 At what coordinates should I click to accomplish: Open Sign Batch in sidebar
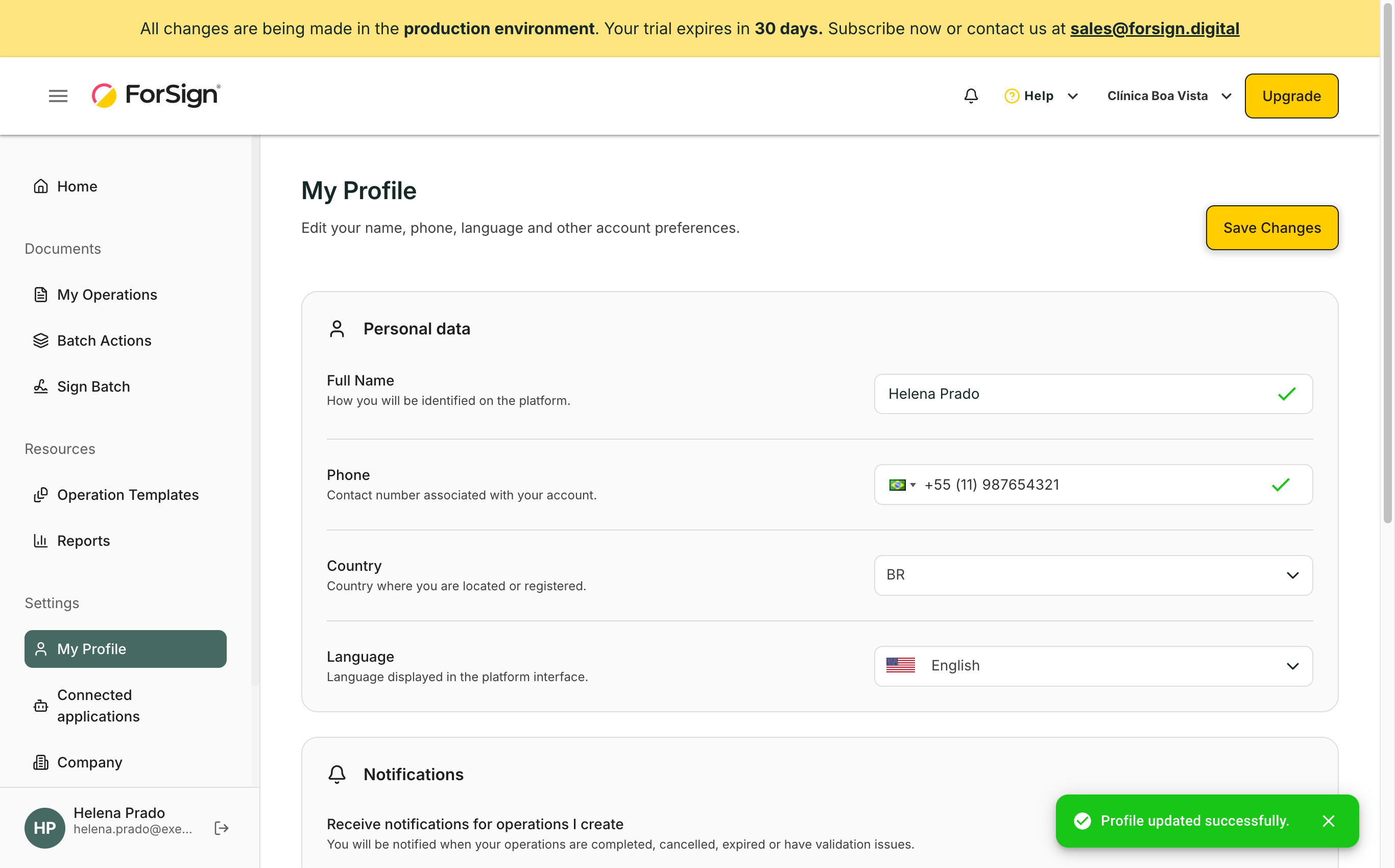point(125,387)
